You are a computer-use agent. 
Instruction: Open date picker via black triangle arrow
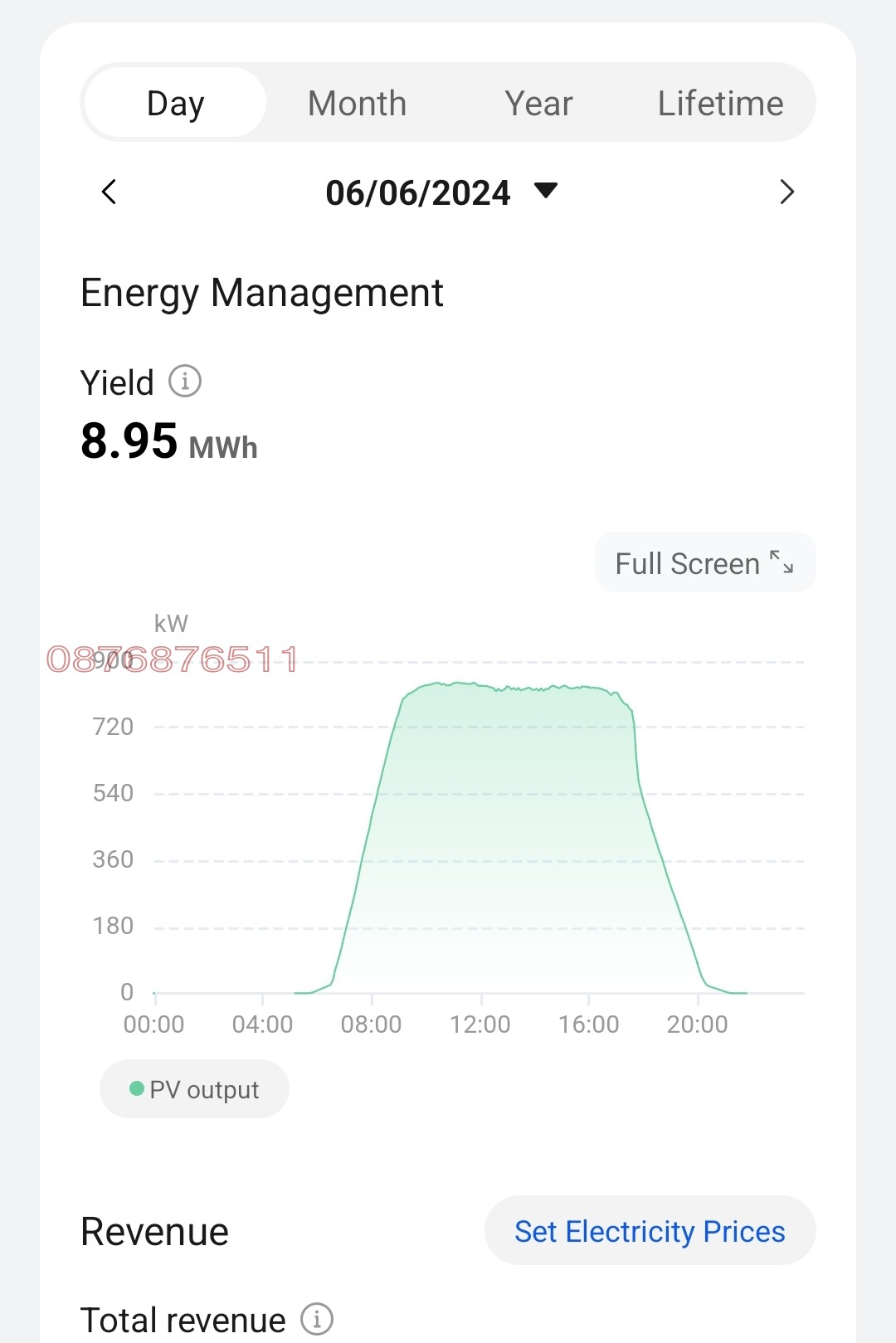pyautogui.click(x=546, y=191)
